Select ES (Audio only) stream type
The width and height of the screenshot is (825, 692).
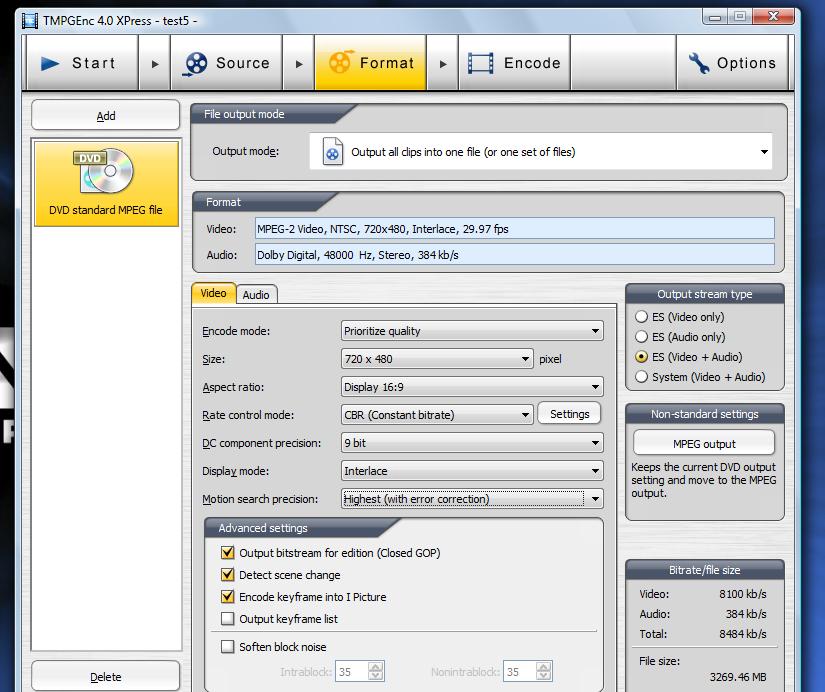(641, 337)
